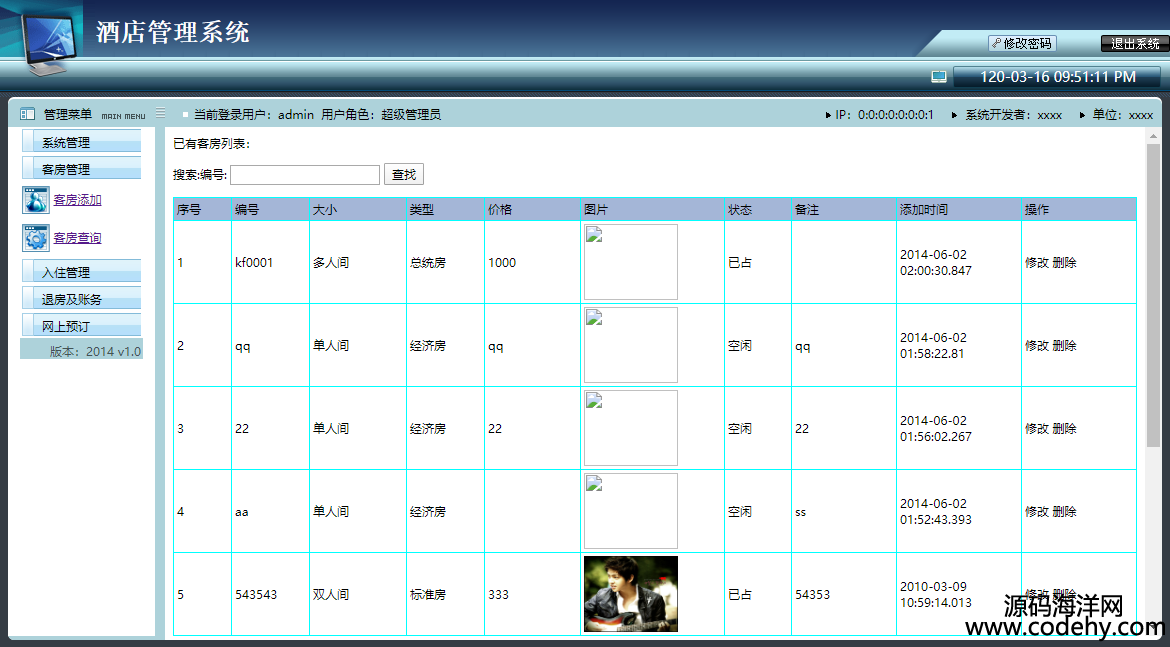Viewport: 1170px width, 647px height.
Task: Click the 当前登录用户：admin text
Action: pos(254,114)
